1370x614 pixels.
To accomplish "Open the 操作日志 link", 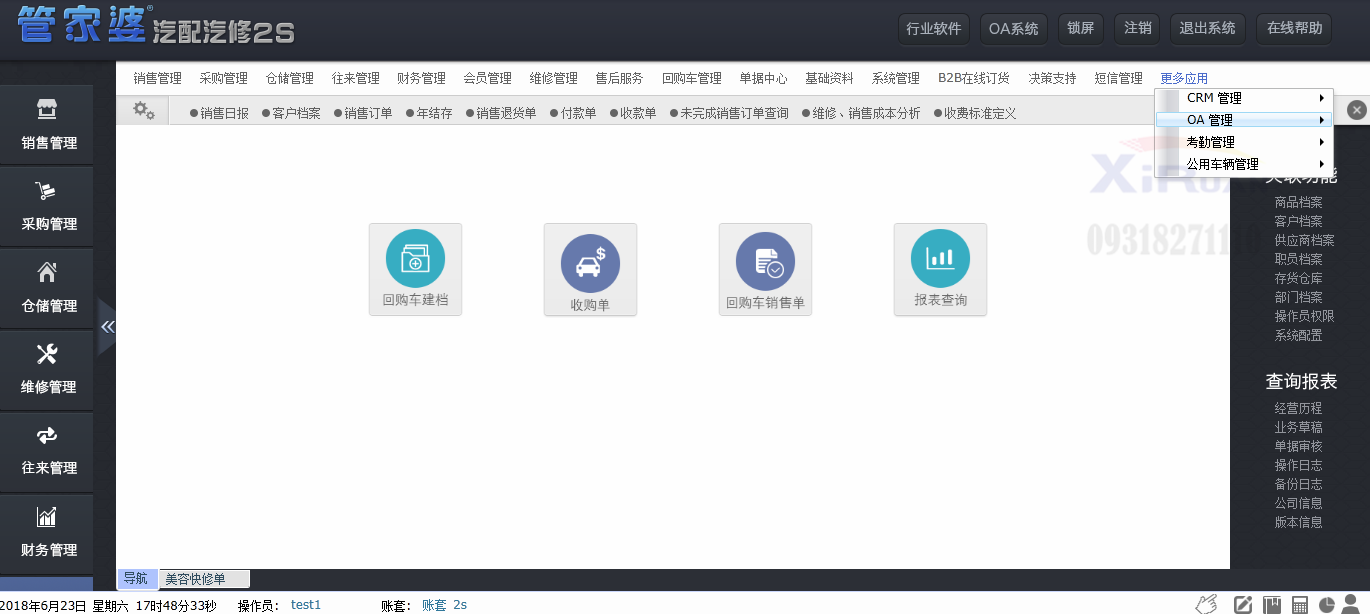I will coord(1298,465).
